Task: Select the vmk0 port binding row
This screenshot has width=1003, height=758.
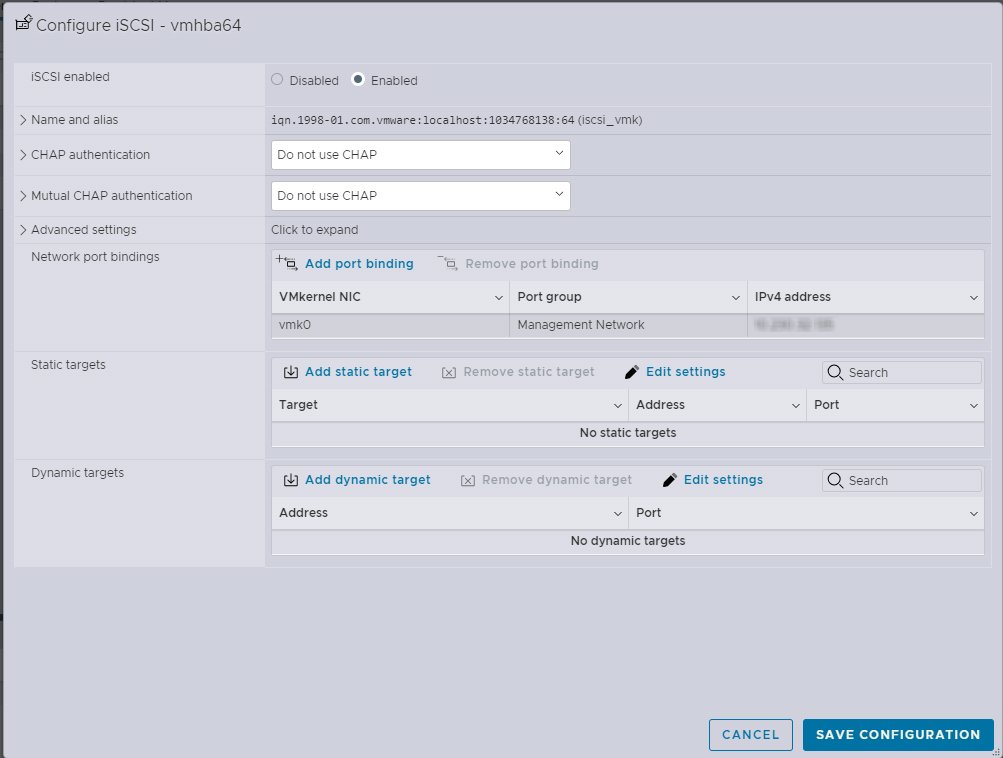Action: [390, 325]
